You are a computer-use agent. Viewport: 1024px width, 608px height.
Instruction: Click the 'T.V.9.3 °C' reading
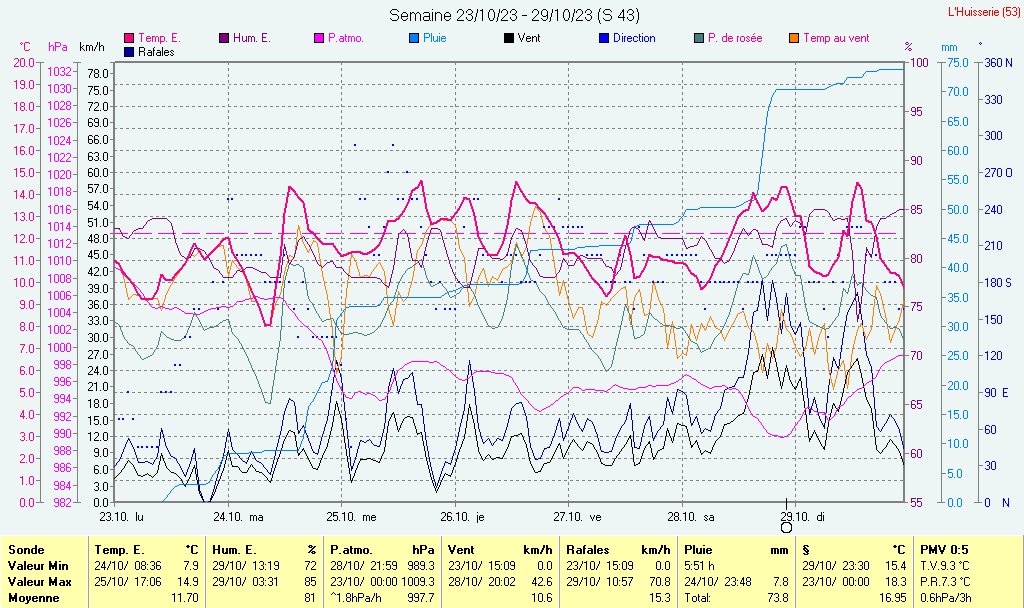[945, 566]
